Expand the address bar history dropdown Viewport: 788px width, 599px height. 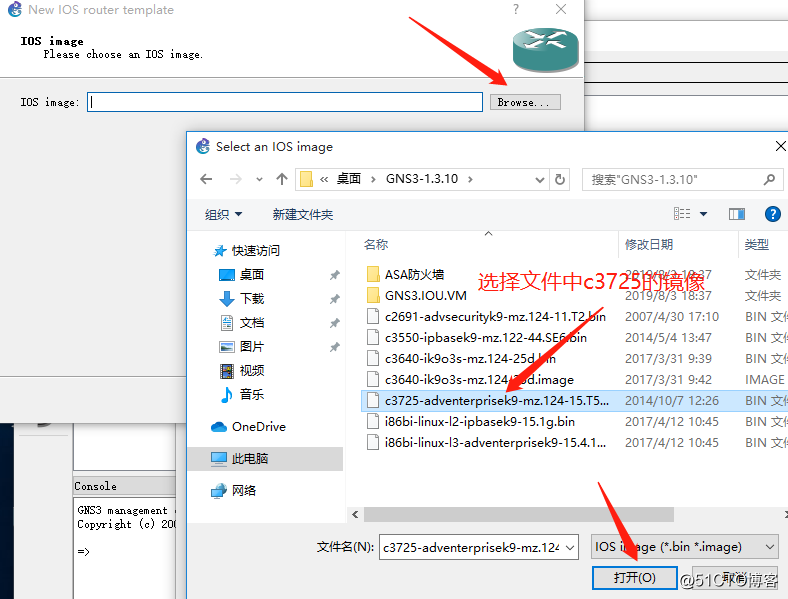pos(540,179)
